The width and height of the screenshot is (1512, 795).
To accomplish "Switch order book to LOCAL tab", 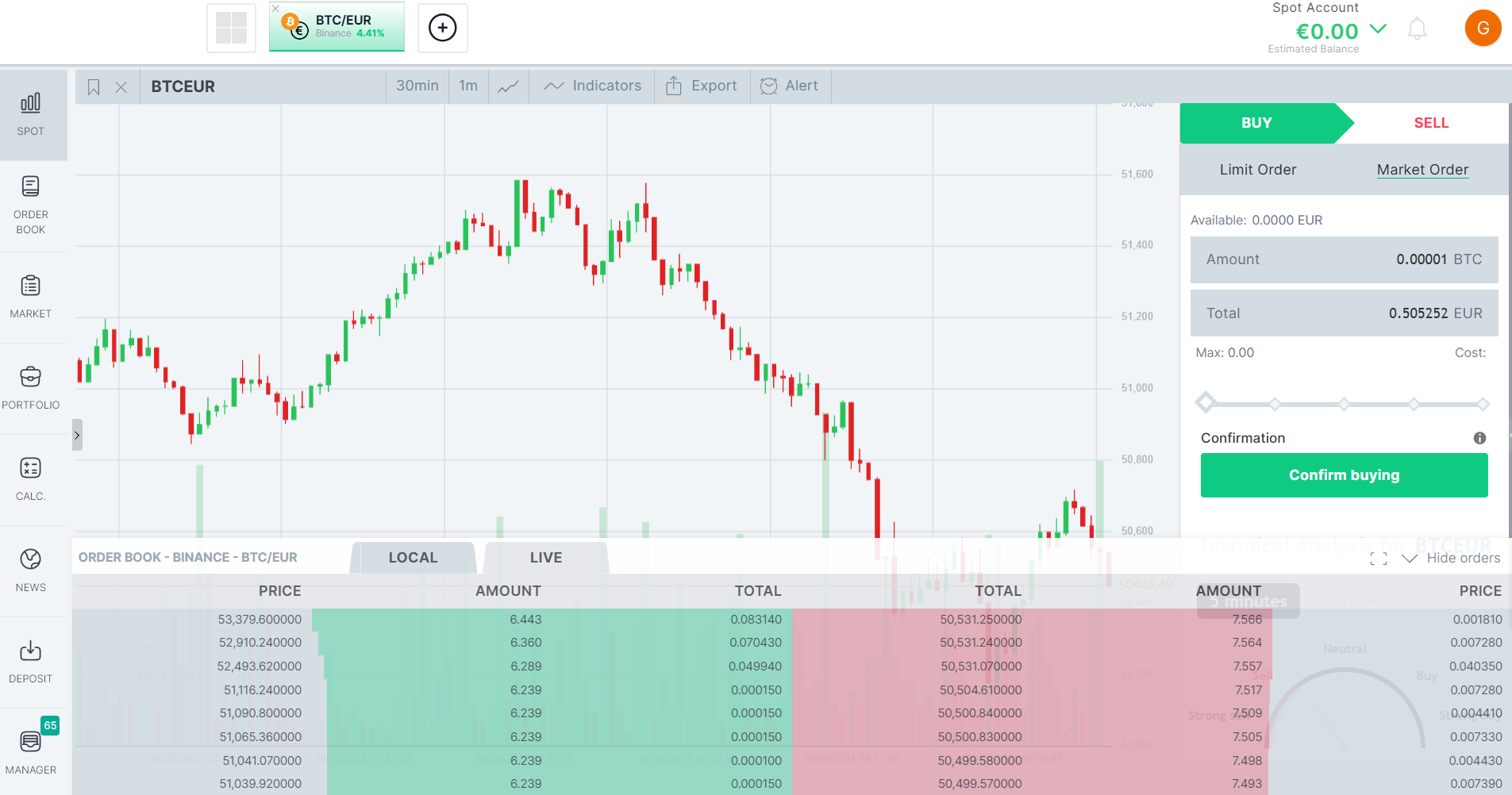I will tap(413, 558).
